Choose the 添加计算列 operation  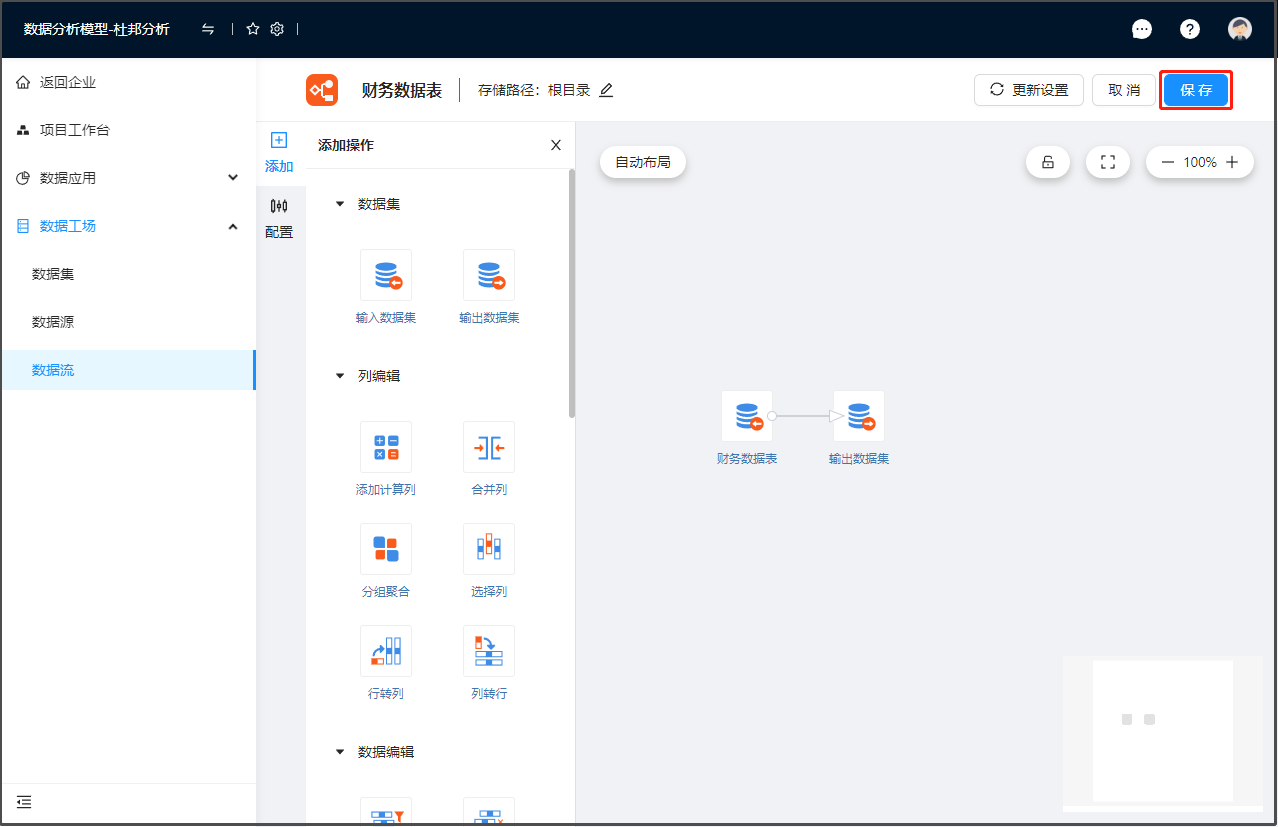(x=385, y=448)
